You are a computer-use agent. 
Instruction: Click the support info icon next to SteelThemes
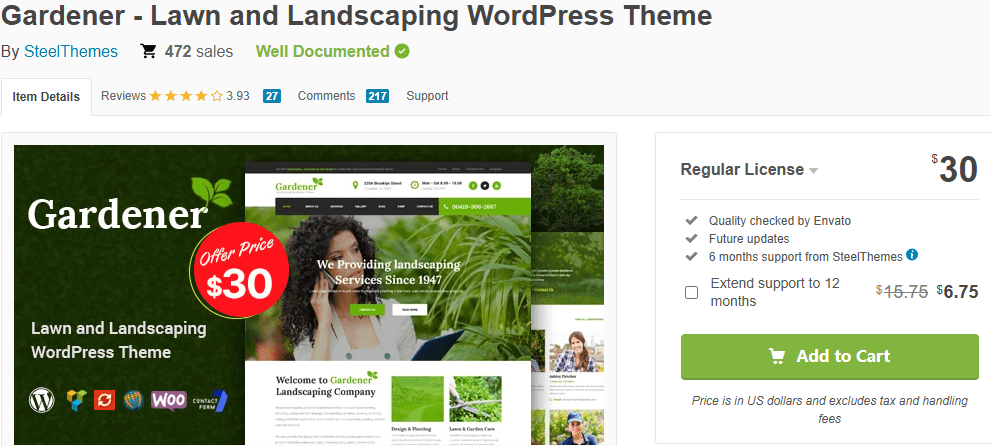click(912, 255)
